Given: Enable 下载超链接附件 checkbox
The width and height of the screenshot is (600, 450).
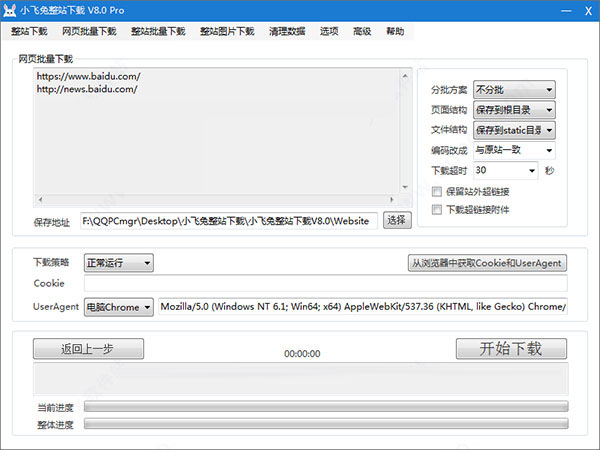Looking at the screenshot, I should 437,210.
